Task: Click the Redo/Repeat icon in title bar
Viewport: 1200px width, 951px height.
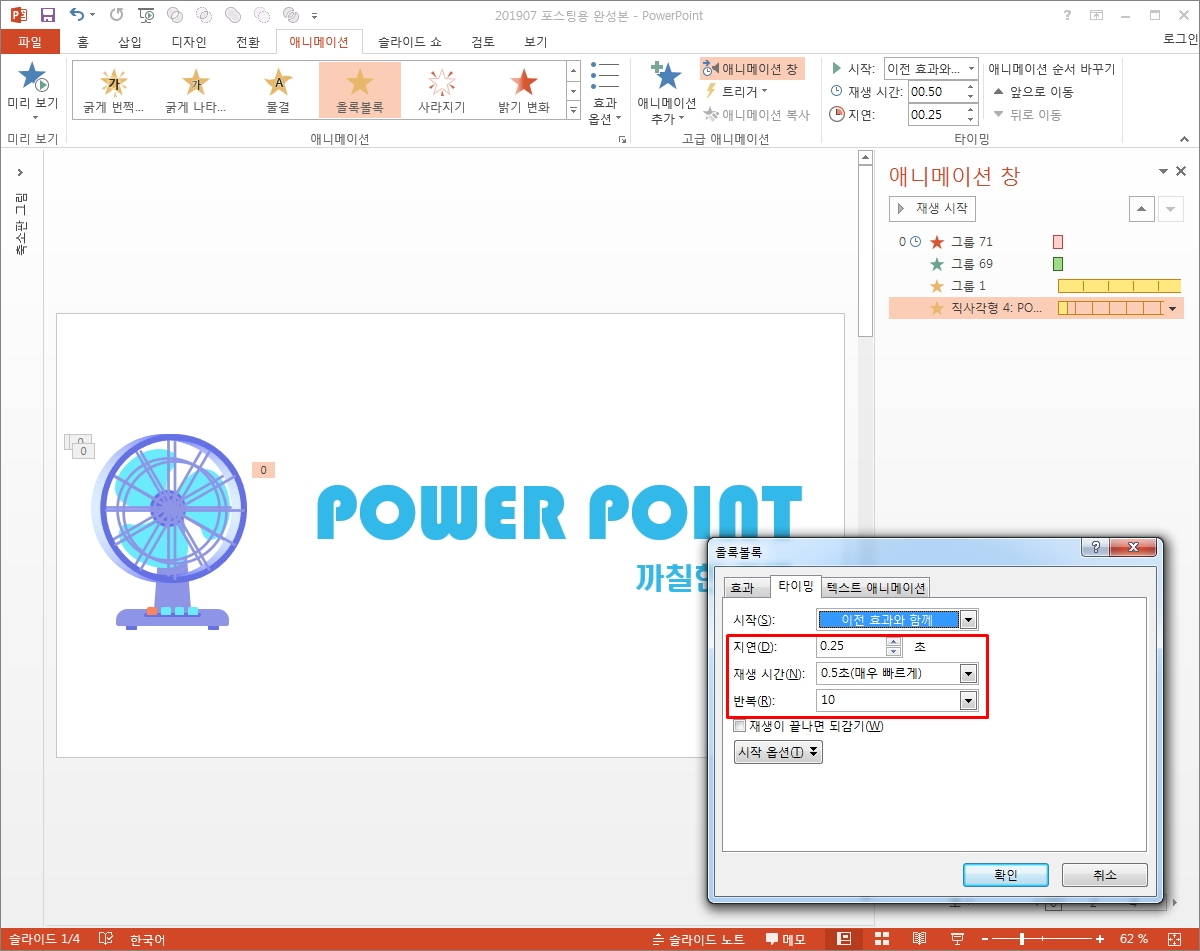Action: click(x=116, y=15)
